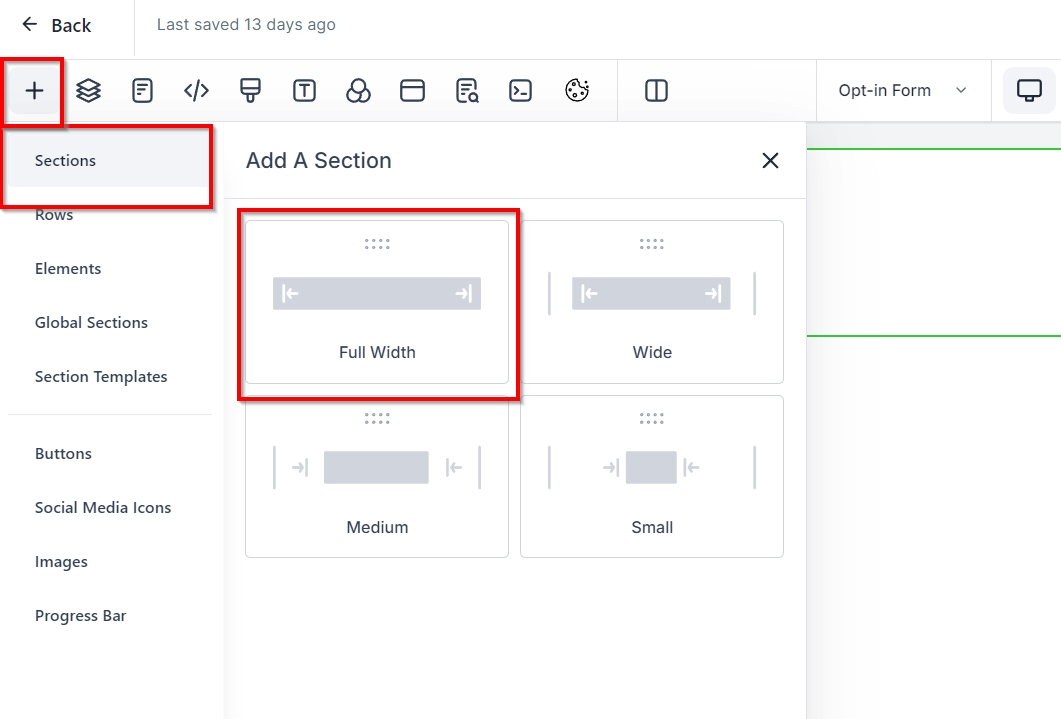Switch to desktop view monitor icon
Image resolution: width=1061 pixels, height=719 pixels.
coord(1029,91)
